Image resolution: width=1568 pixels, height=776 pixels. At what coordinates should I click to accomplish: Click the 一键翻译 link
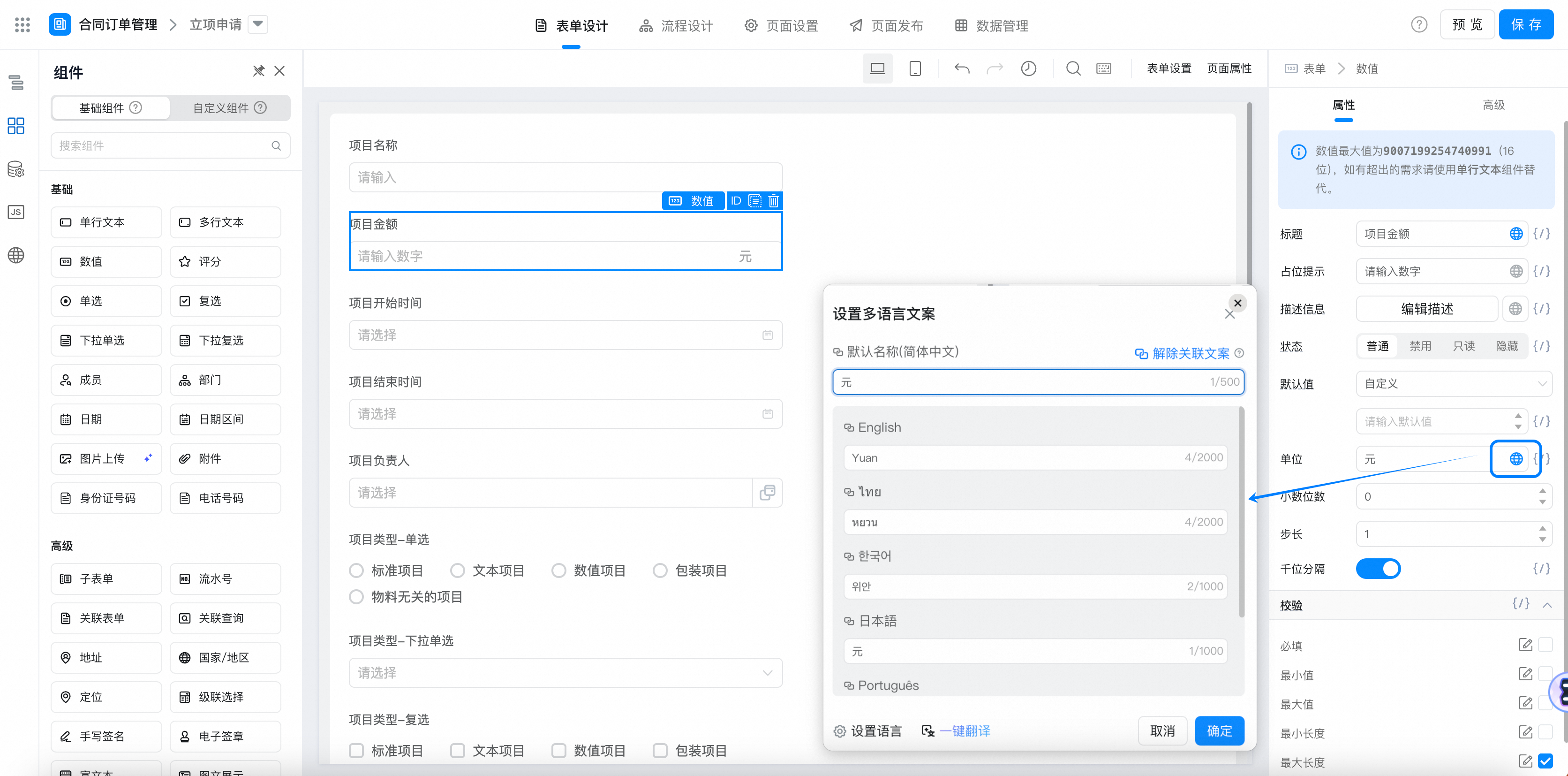(965, 730)
